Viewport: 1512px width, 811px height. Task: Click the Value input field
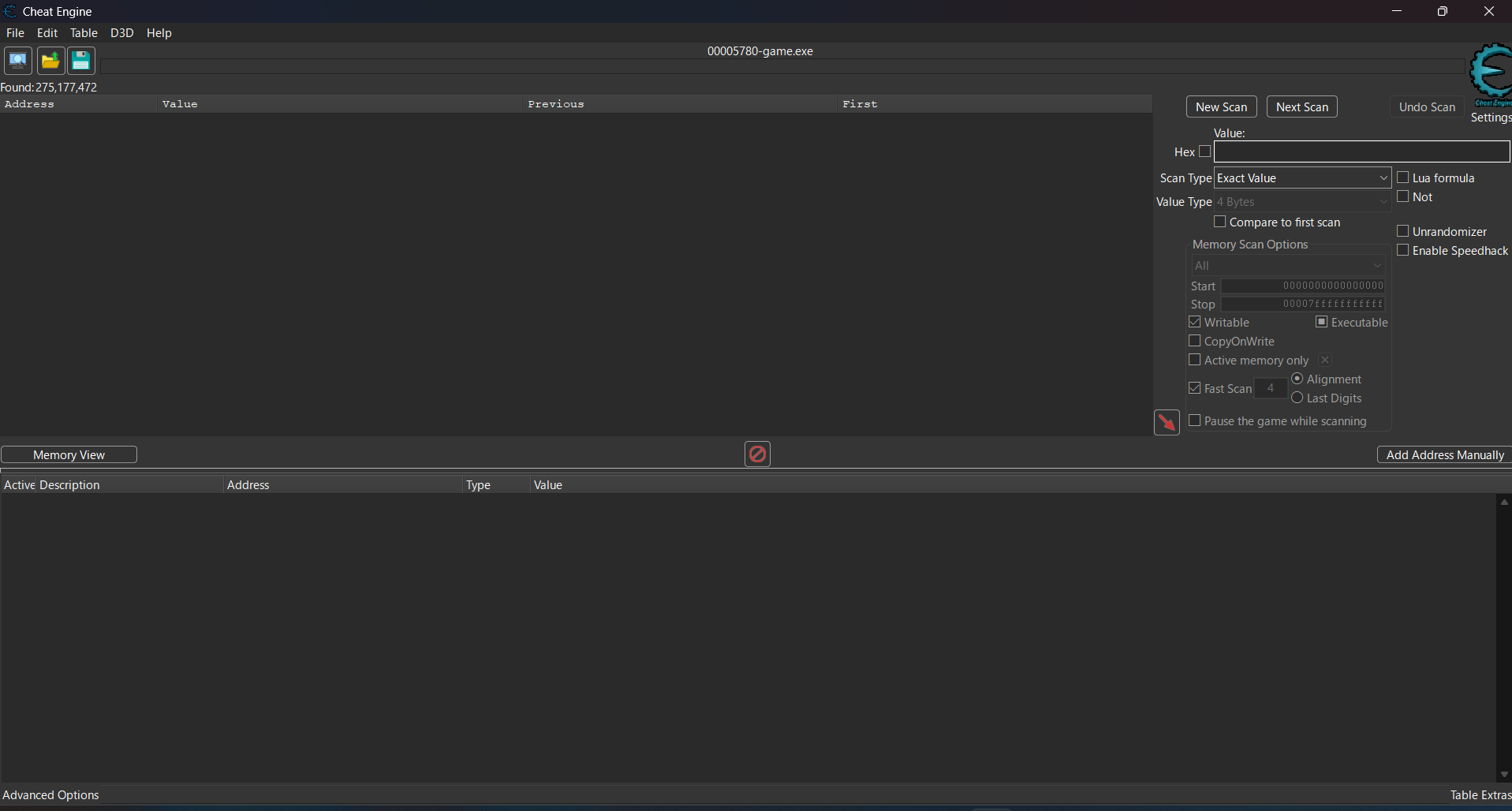(1361, 151)
